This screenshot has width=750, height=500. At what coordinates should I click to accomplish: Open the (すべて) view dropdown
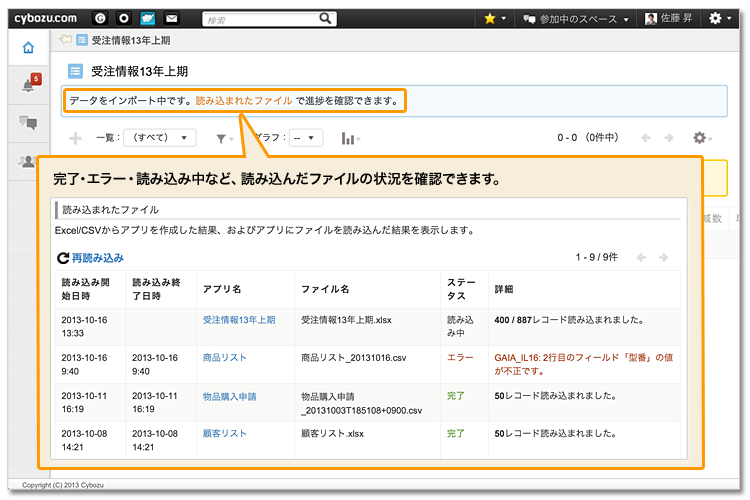coord(160,138)
